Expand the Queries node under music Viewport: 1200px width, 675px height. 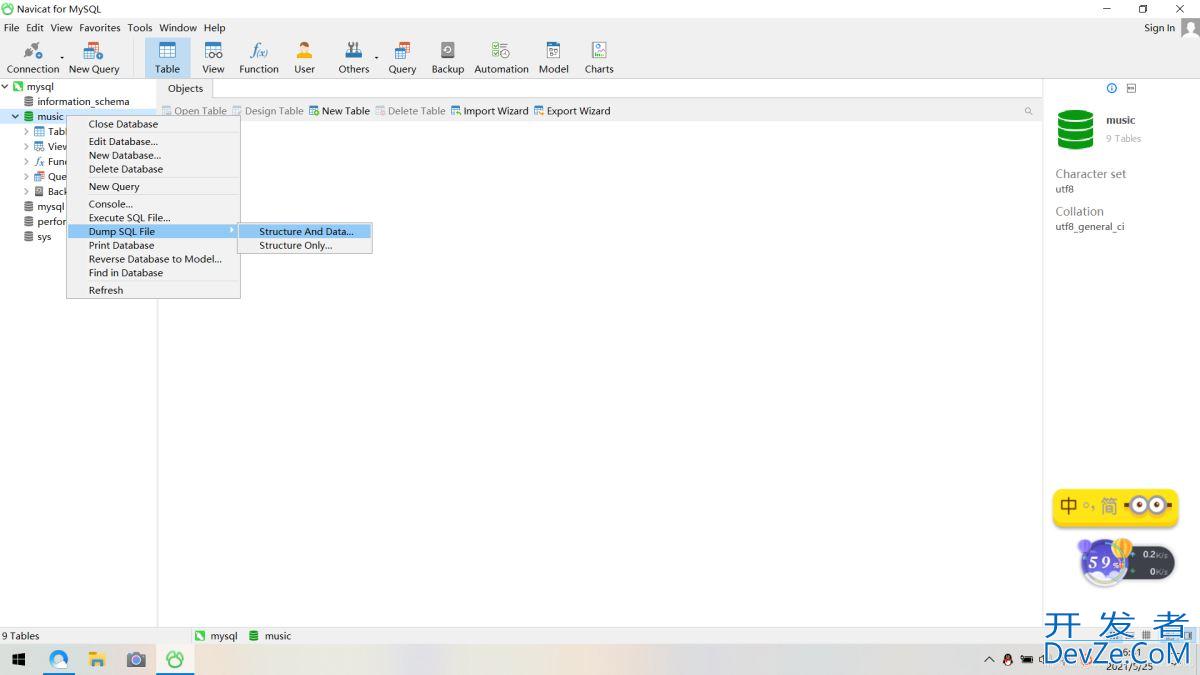tap(26, 177)
